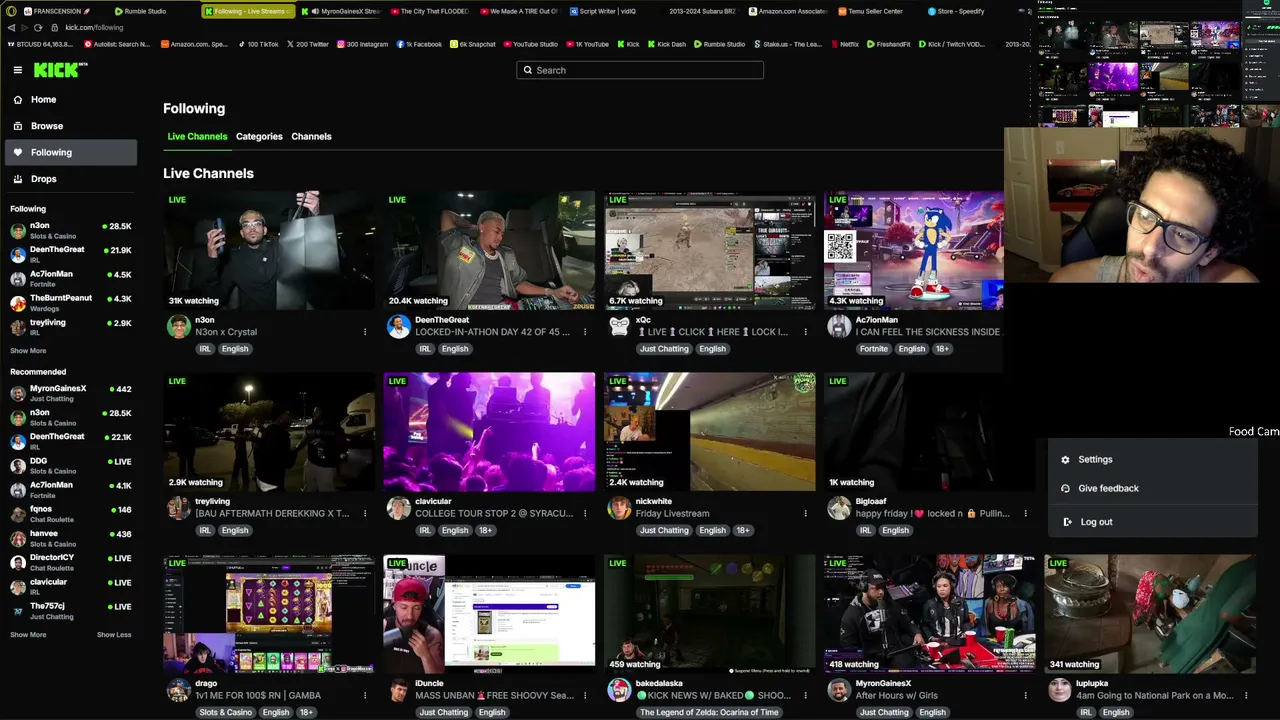Open Bigloaaf's avatar under the stream card
This screenshot has height=720, width=1280.
[839, 508]
